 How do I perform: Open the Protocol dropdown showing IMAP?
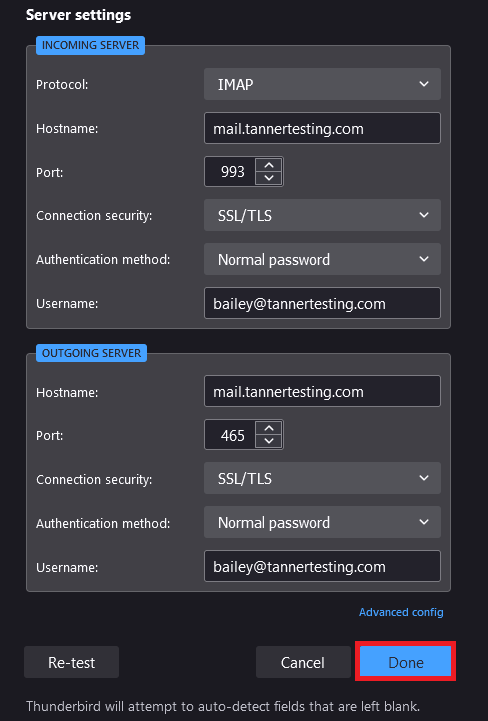pos(322,84)
